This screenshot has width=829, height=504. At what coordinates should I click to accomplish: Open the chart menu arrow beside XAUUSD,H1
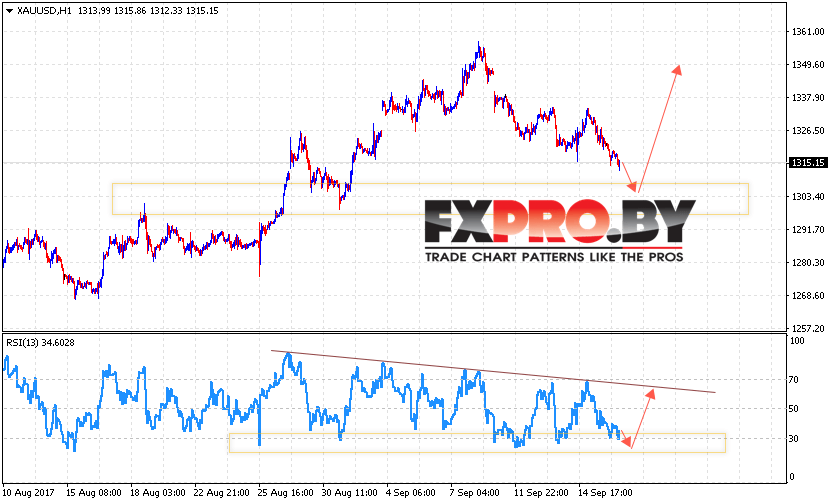tap(9, 11)
